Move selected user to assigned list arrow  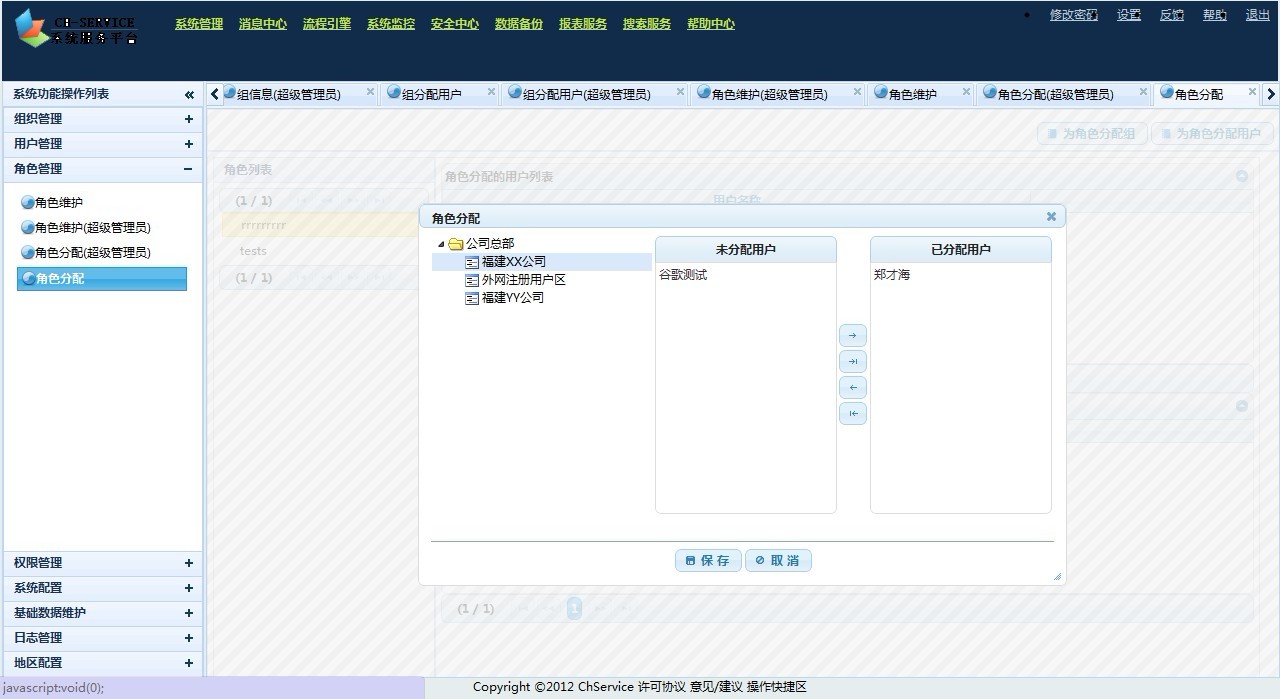(852, 335)
